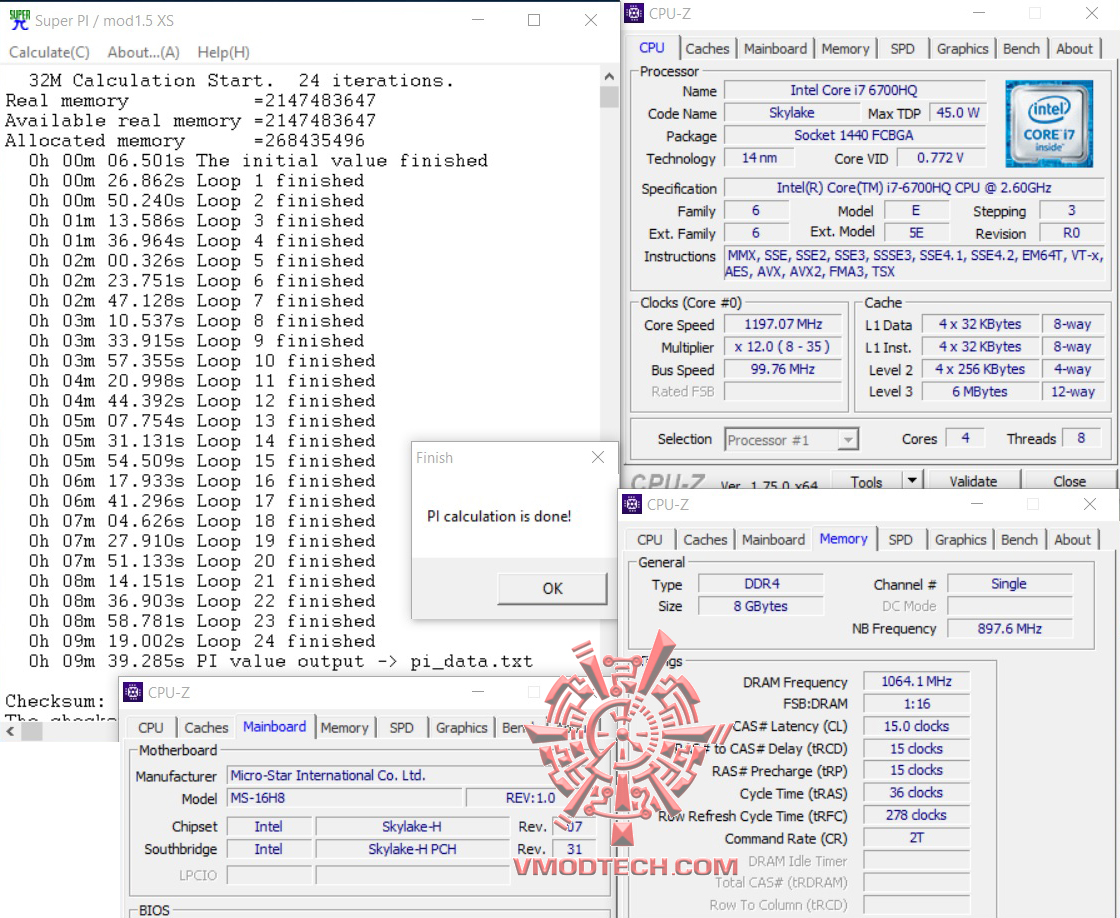This screenshot has height=918, width=1120.
Task: Open Graphics tab in the CPU-Z Mainboard window
Action: click(461, 727)
